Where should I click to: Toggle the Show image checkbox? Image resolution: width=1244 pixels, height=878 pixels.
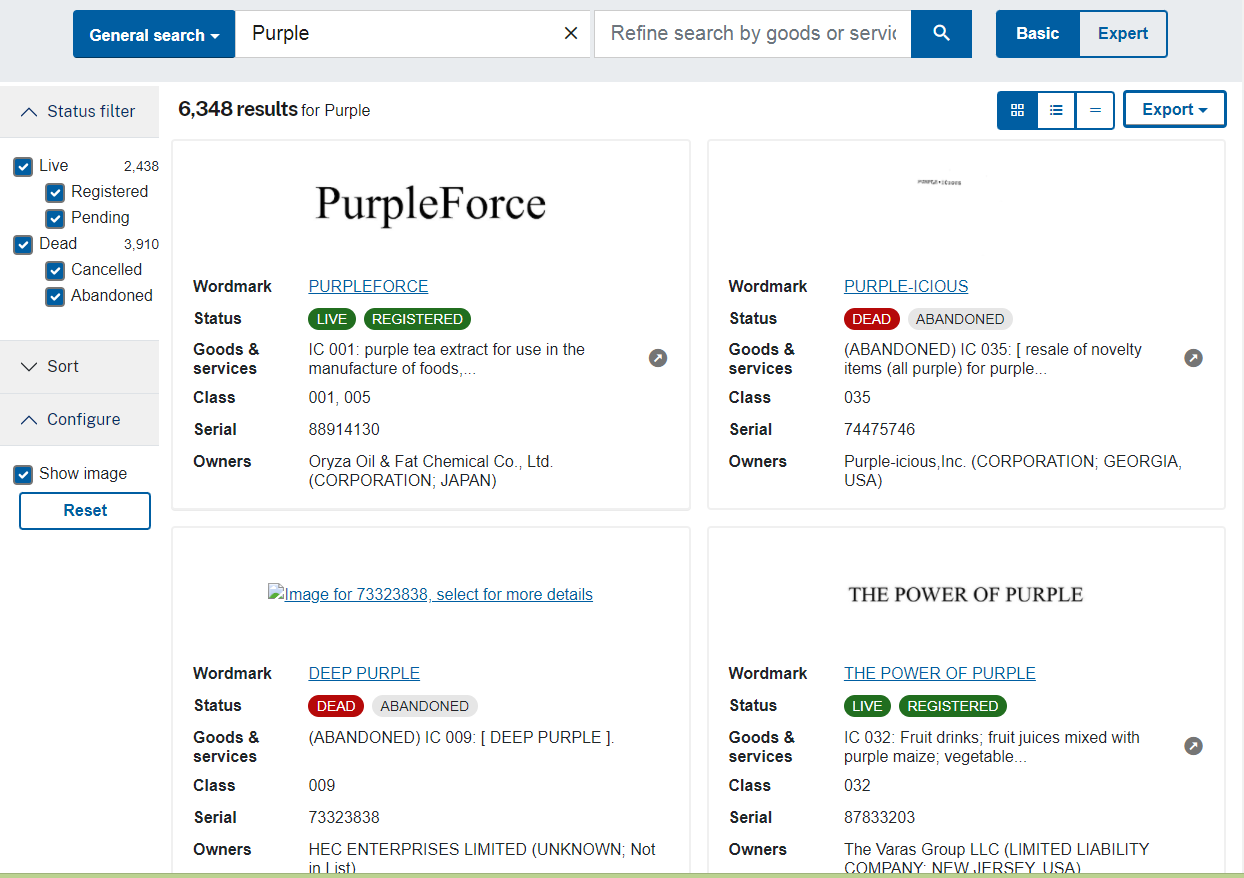(23, 475)
